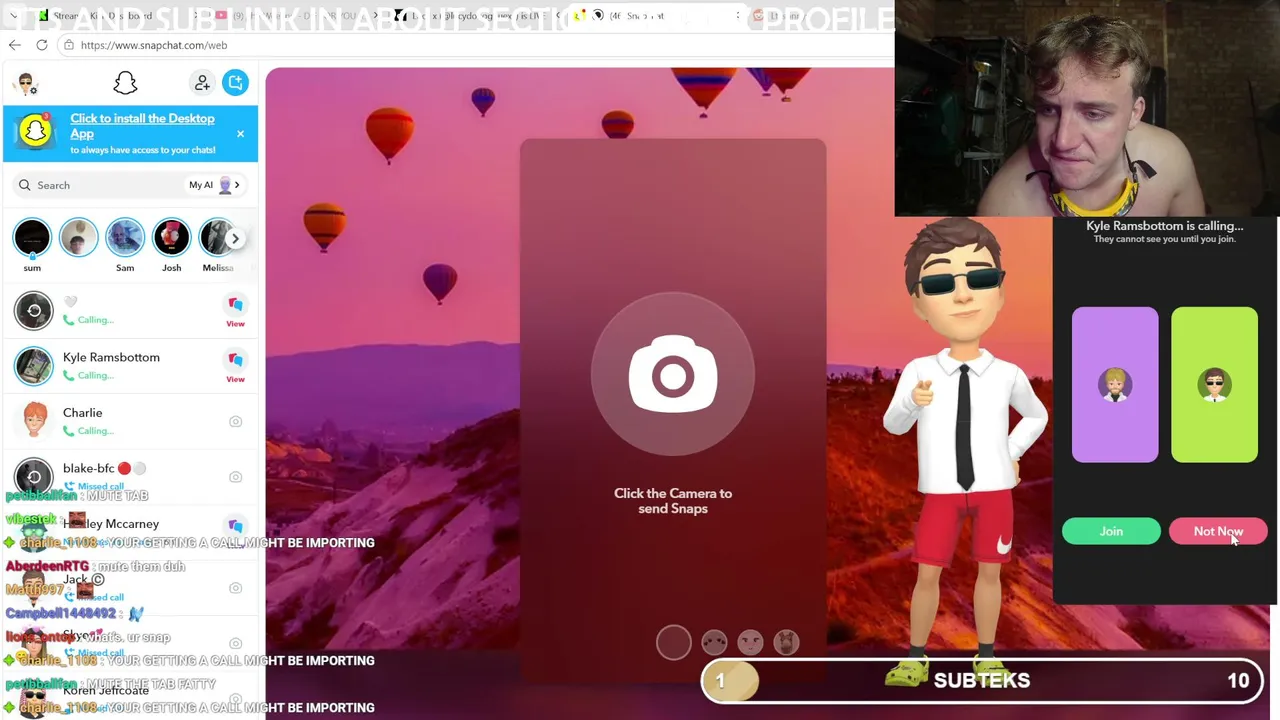Screen dimensions: 1280x720
Task: View Josh's story thumbnail
Action: tap(172, 238)
